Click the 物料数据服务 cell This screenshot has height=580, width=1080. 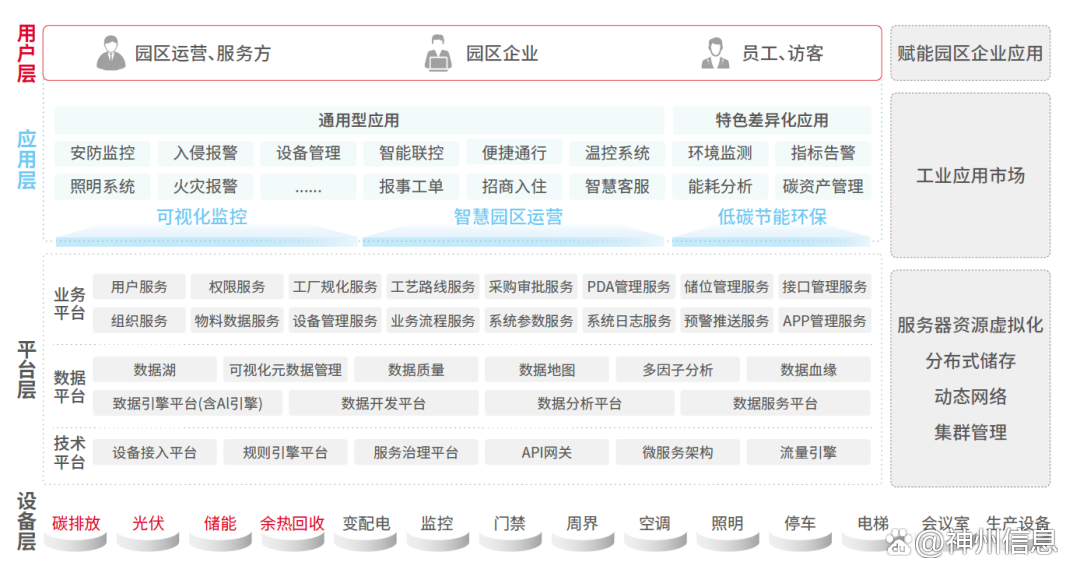(x=237, y=320)
